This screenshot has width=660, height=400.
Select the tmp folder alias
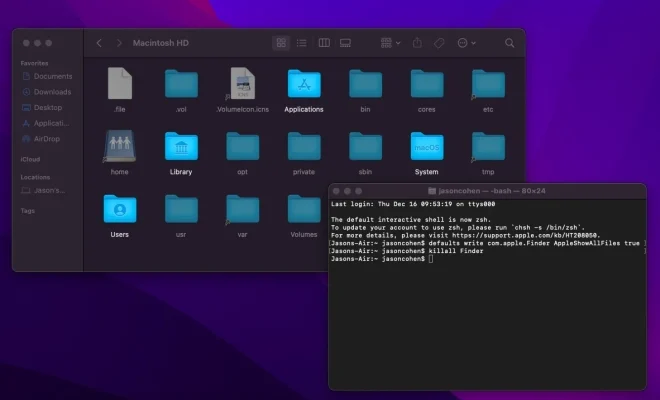point(488,146)
